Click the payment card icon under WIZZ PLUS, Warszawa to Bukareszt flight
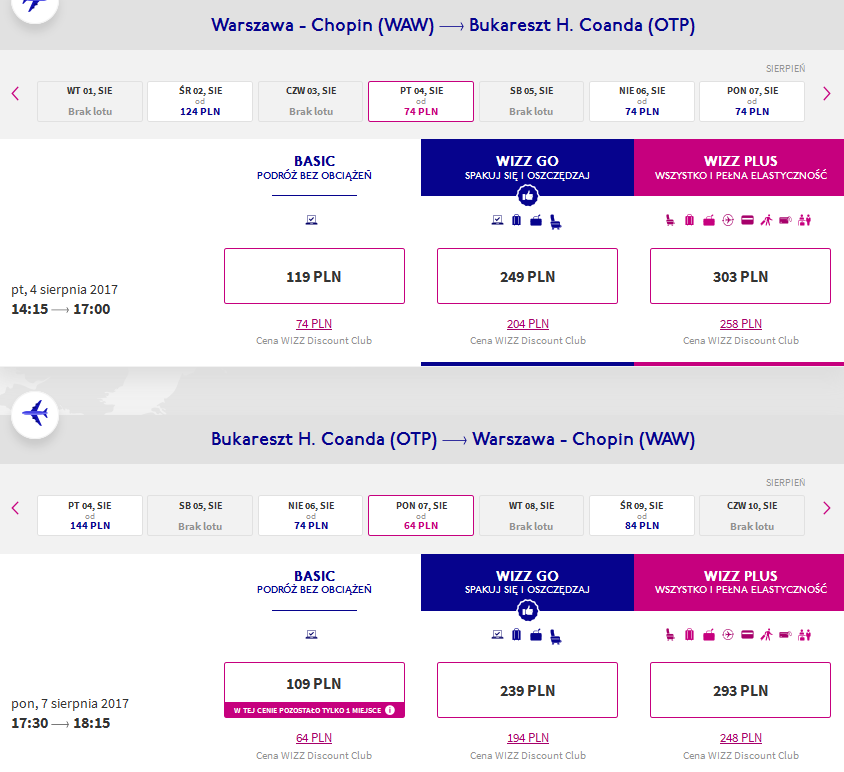 pos(747,220)
